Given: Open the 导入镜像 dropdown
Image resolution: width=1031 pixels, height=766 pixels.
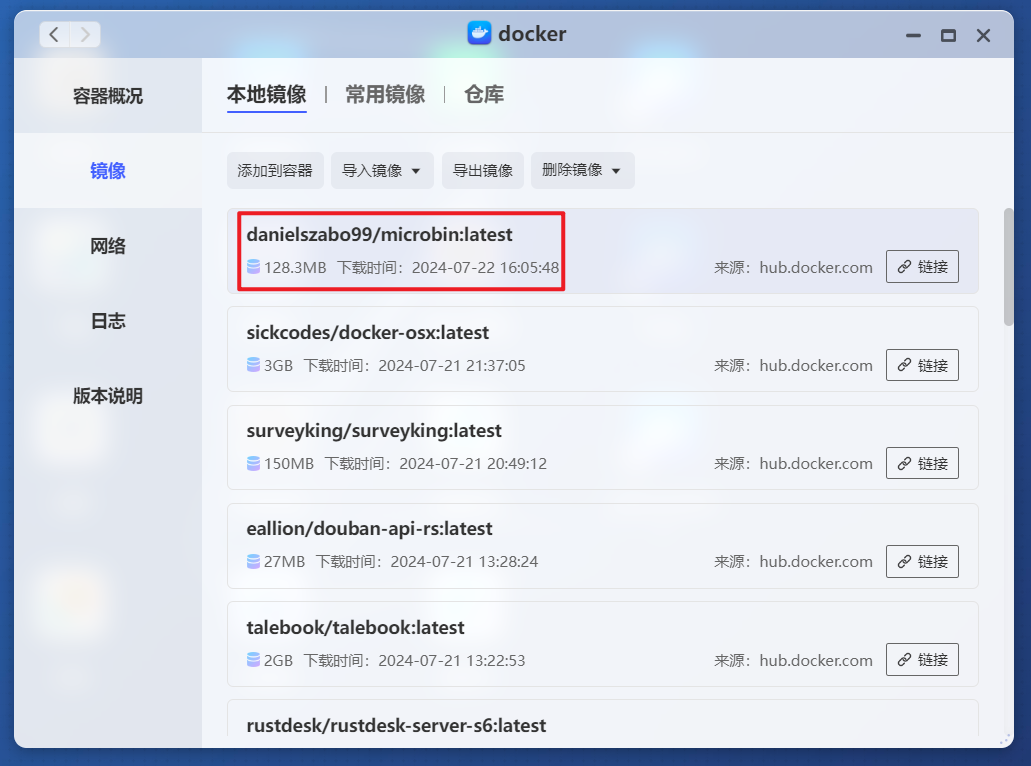Looking at the screenshot, I should point(382,170).
